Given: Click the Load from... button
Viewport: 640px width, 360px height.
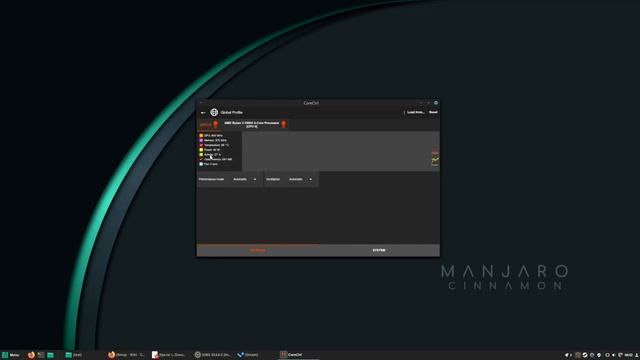Looking at the screenshot, I should coord(415,112).
